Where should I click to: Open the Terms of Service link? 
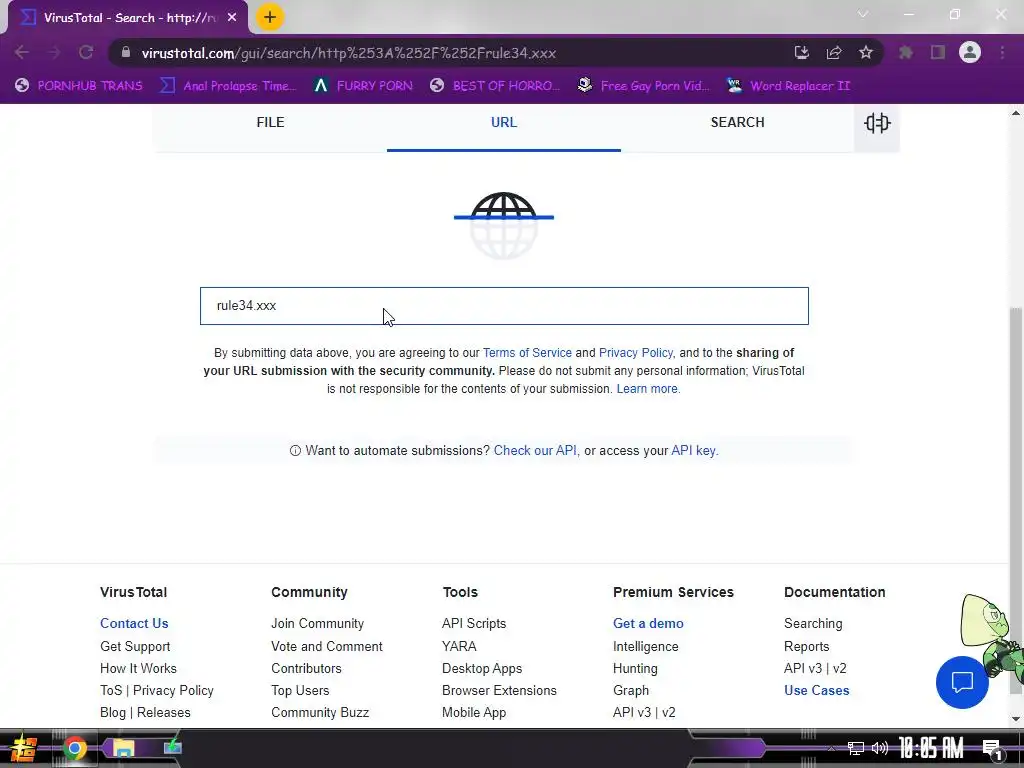[x=527, y=353]
